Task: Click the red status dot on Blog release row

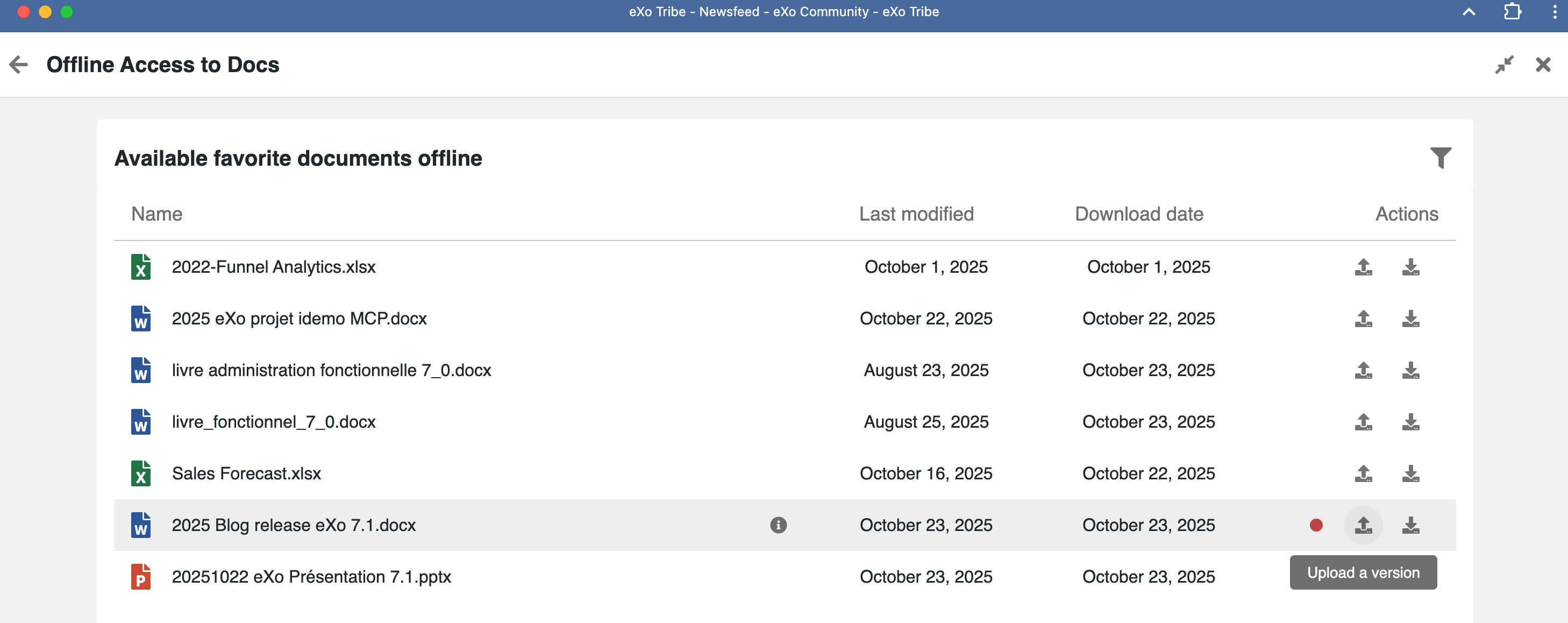Action: click(x=1316, y=525)
